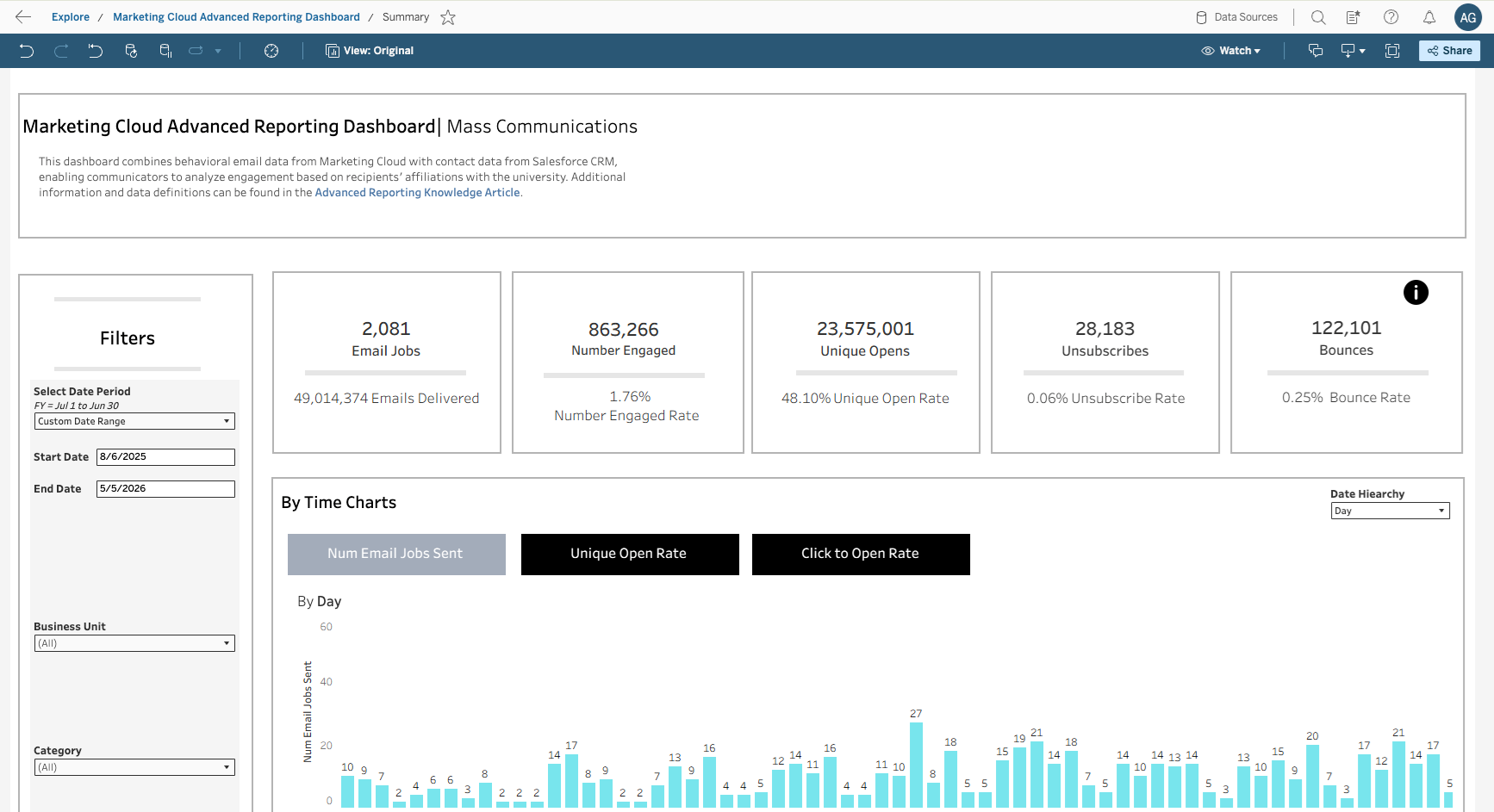The height and width of the screenshot is (812, 1494).
Task: Toggle full screen mode icon
Action: click(1392, 51)
